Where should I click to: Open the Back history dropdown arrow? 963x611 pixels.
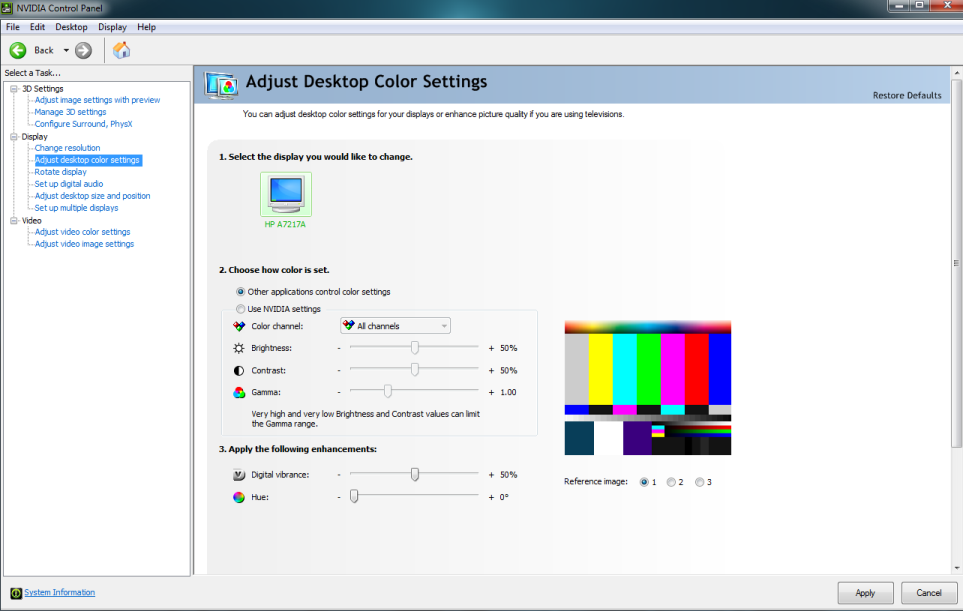pyautogui.click(x=66, y=50)
